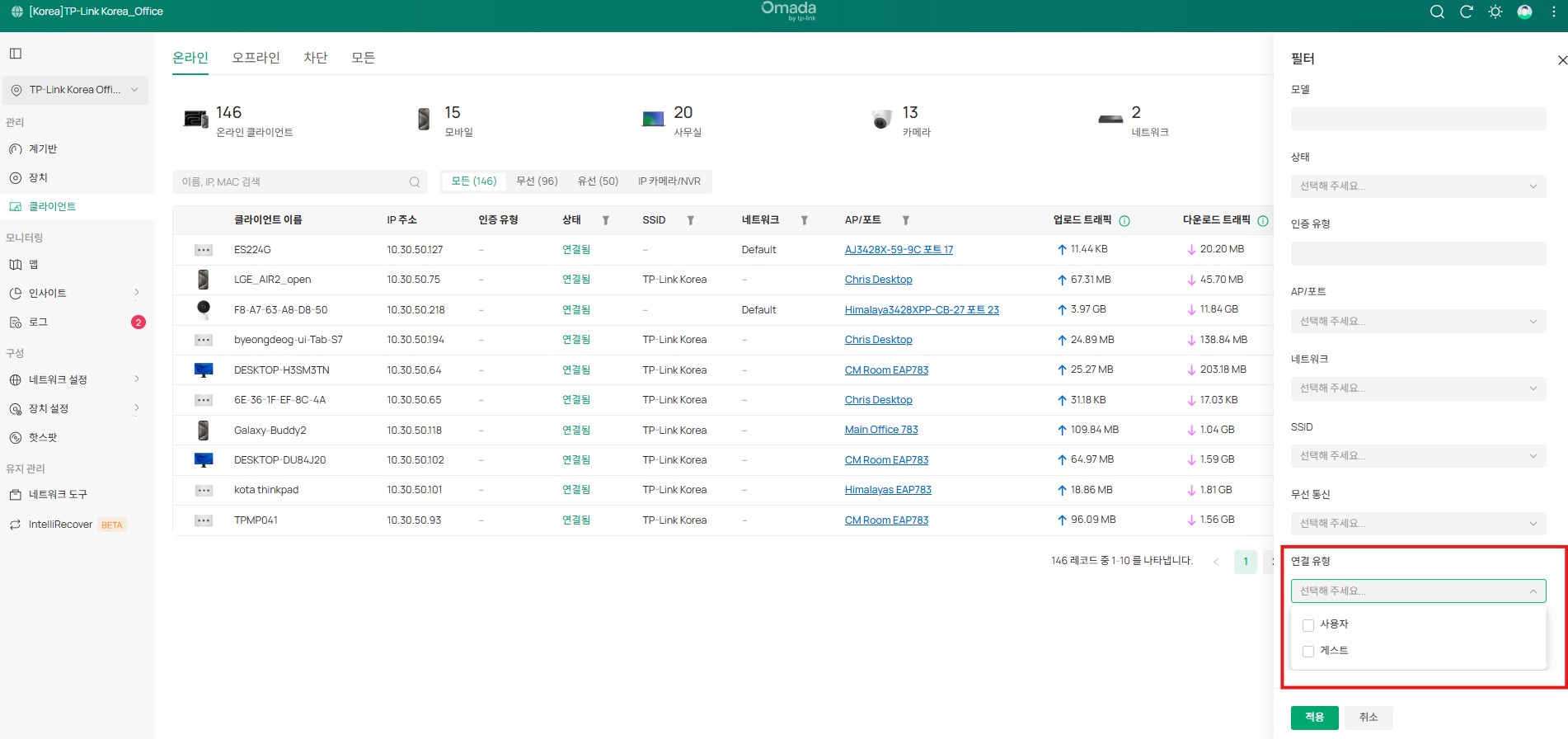Click the refresh icon in header
The width and height of the screenshot is (1568, 739).
tap(1466, 12)
